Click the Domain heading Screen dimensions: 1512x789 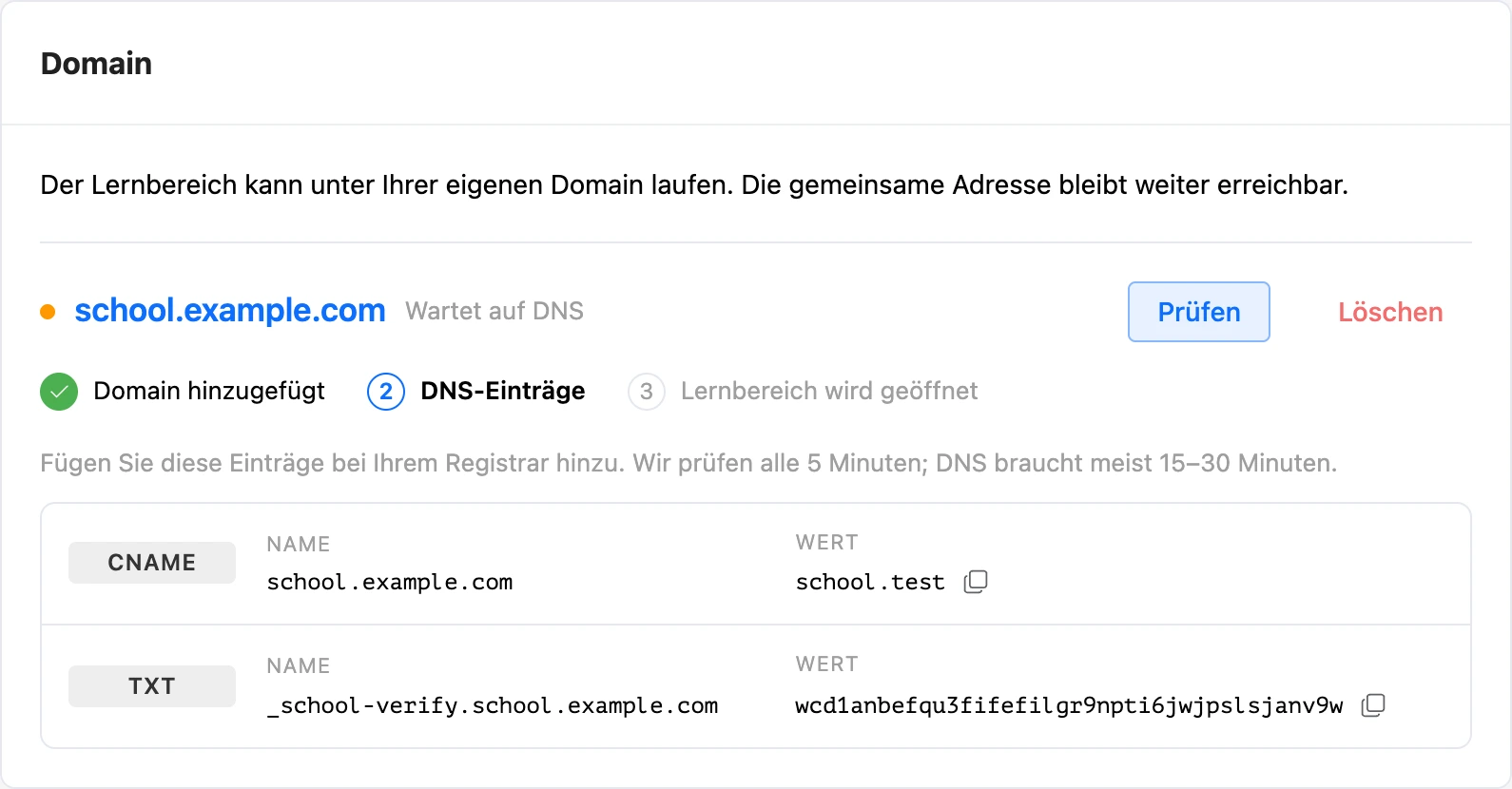point(96,64)
